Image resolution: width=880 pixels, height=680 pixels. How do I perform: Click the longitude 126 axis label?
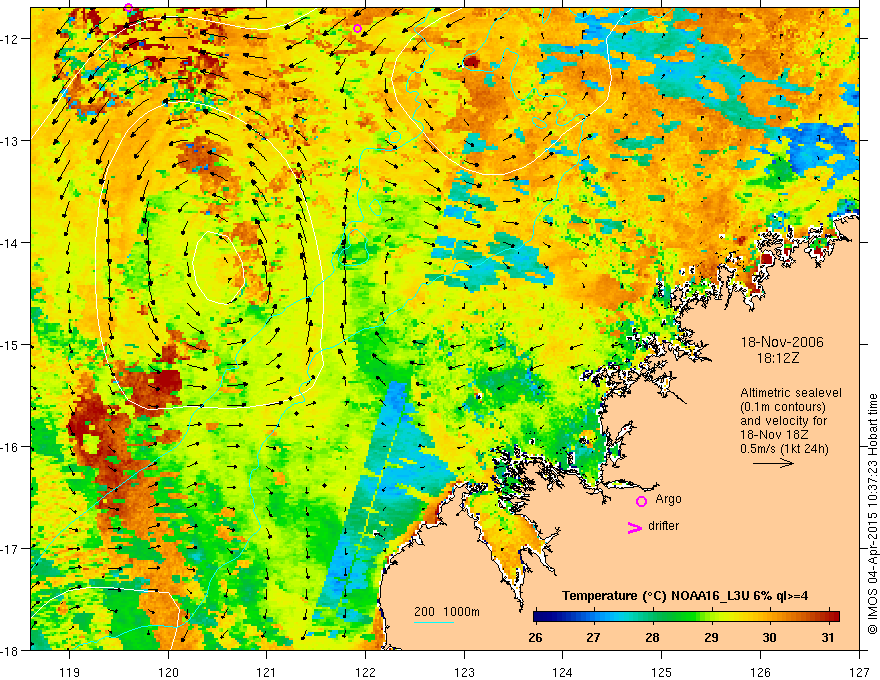(760, 673)
